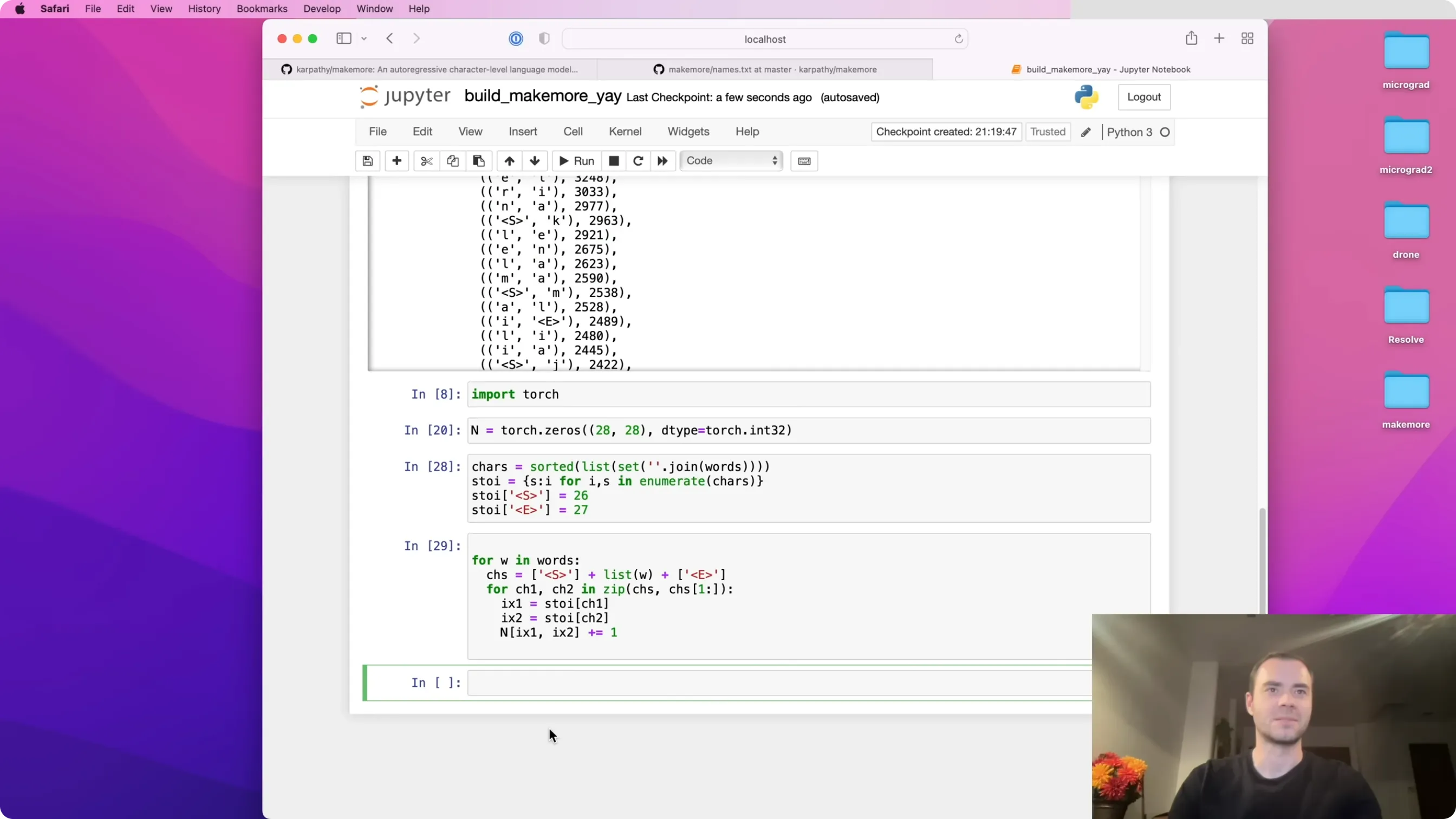Click the Logout button
The width and height of the screenshot is (1456, 819).
pyautogui.click(x=1143, y=97)
